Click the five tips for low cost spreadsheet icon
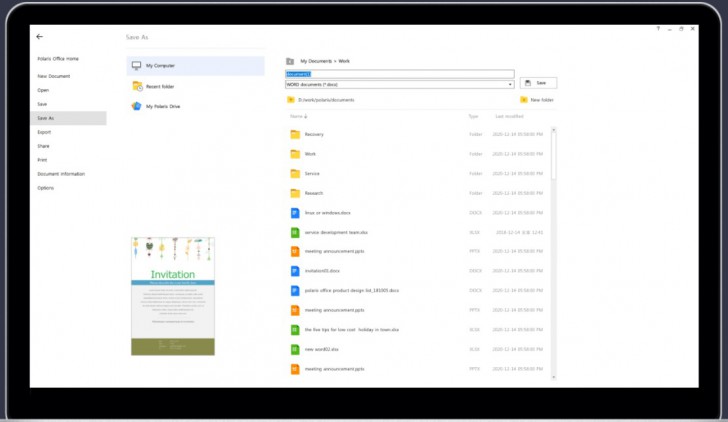 (295, 330)
